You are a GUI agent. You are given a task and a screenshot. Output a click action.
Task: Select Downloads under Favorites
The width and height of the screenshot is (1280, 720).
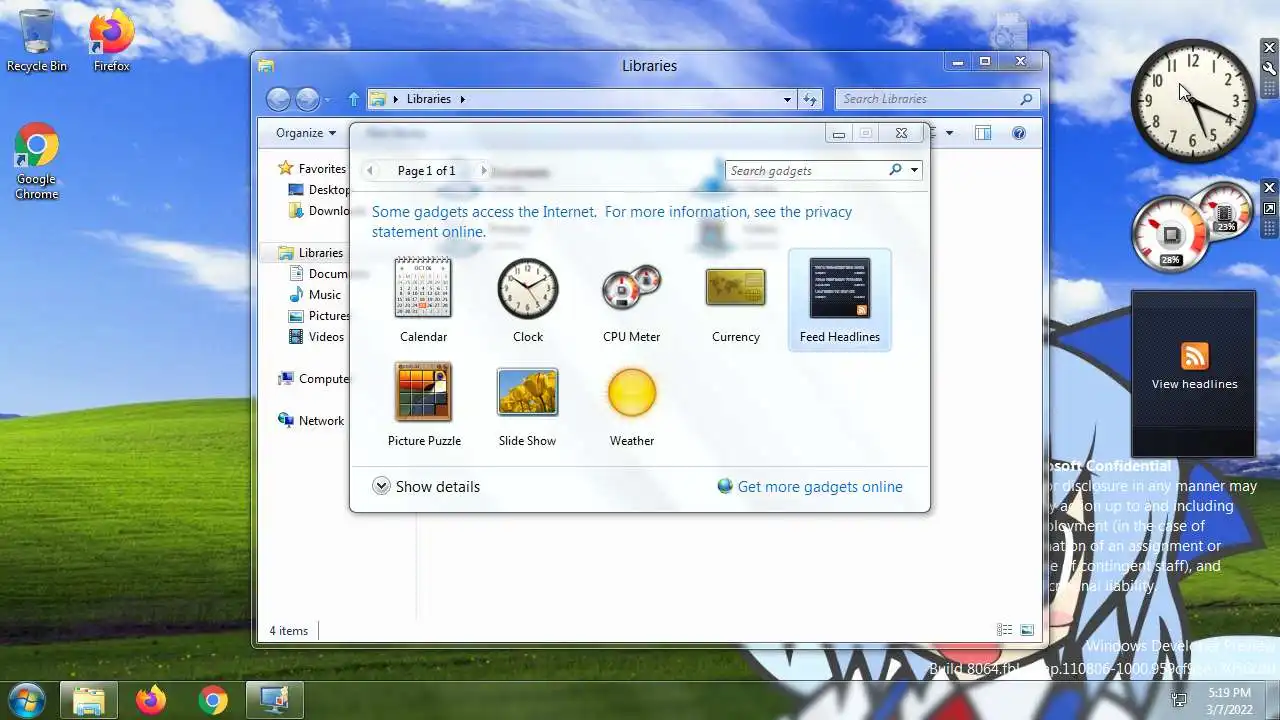[319, 211]
